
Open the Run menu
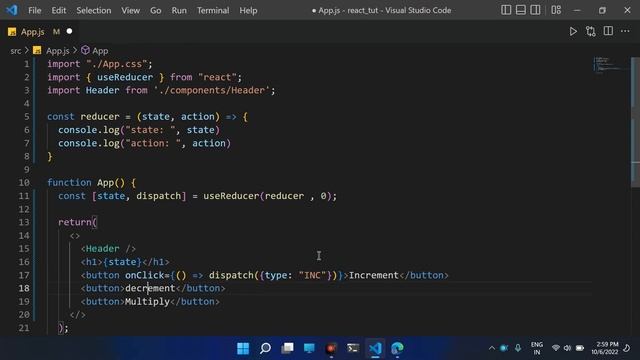179,10
